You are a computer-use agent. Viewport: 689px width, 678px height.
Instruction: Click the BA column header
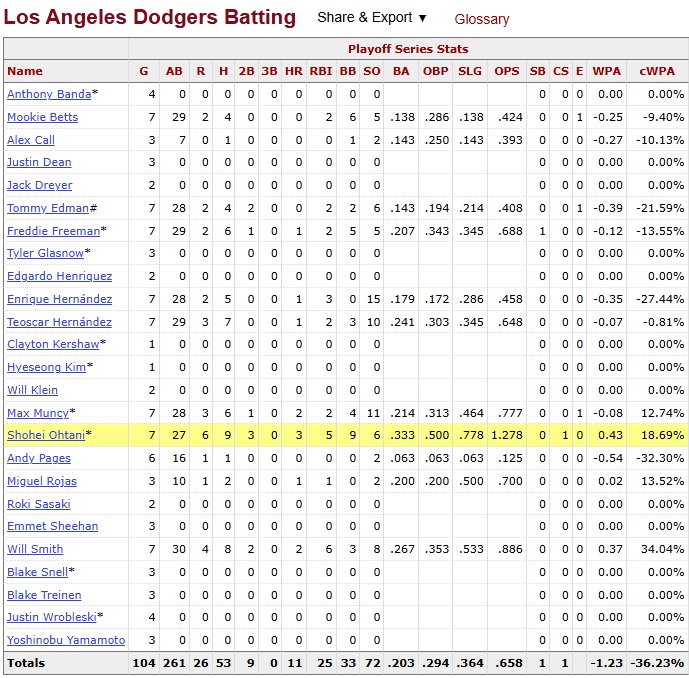click(400, 71)
